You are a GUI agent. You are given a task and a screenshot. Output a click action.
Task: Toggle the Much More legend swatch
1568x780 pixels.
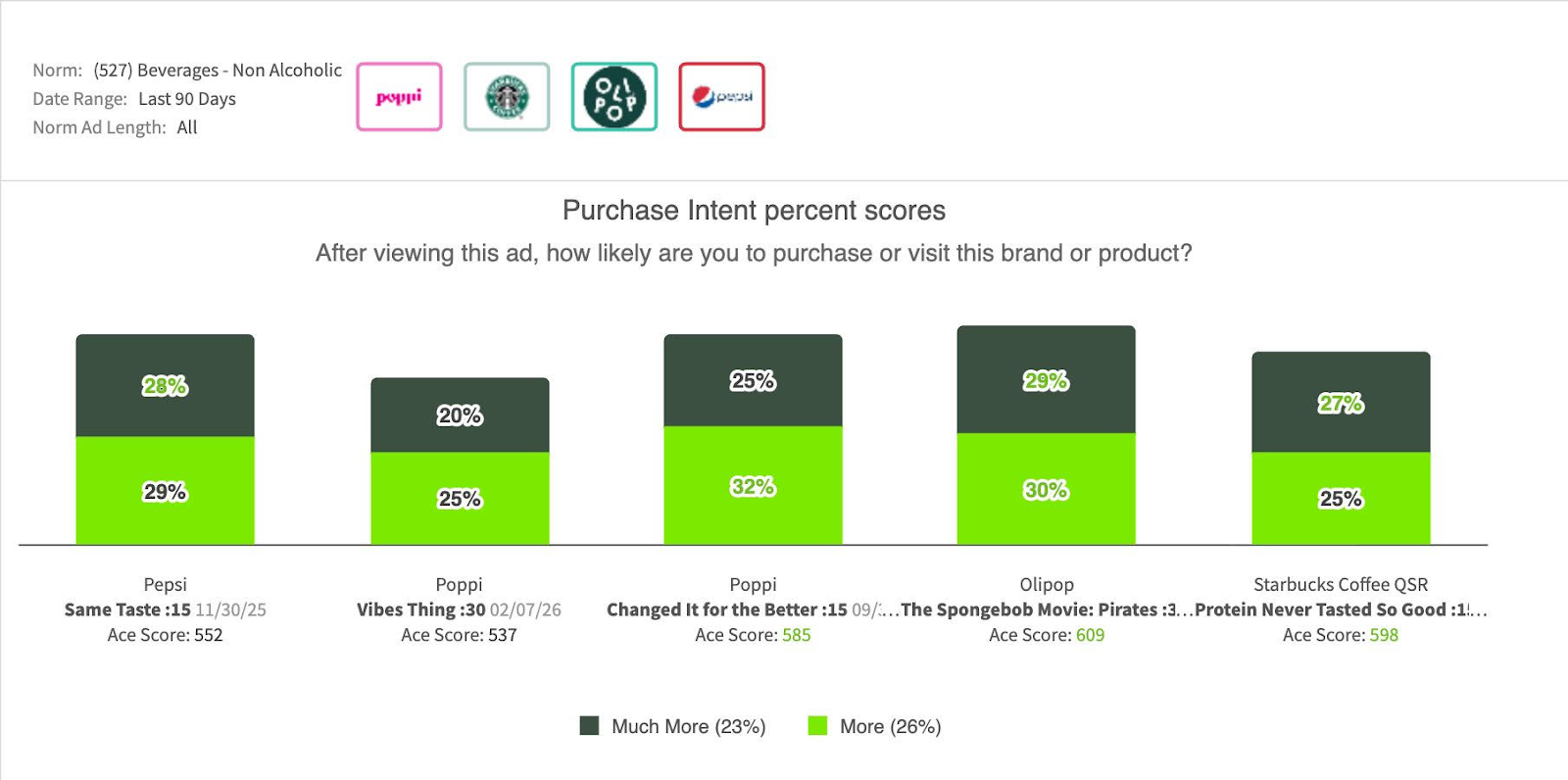click(x=589, y=726)
